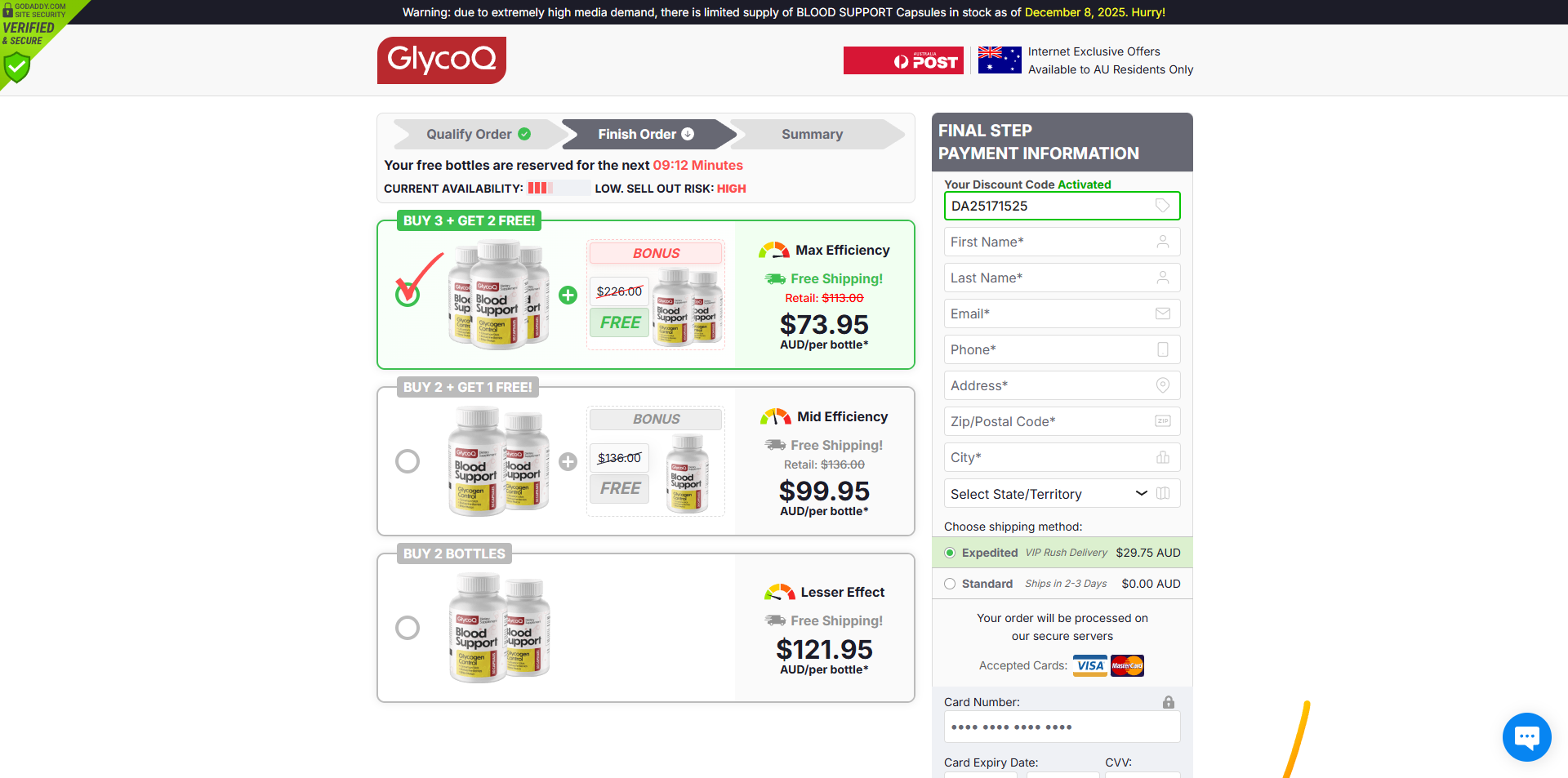Click the green FREE bonus badge
This screenshot has width=1568, height=778.
click(620, 322)
